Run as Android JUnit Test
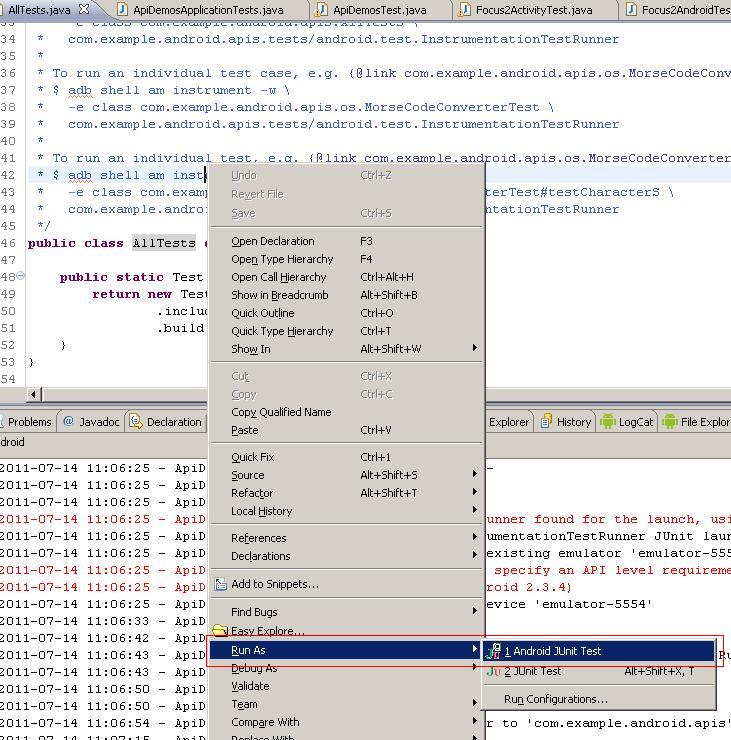731x740 pixels. click(552, 651)
